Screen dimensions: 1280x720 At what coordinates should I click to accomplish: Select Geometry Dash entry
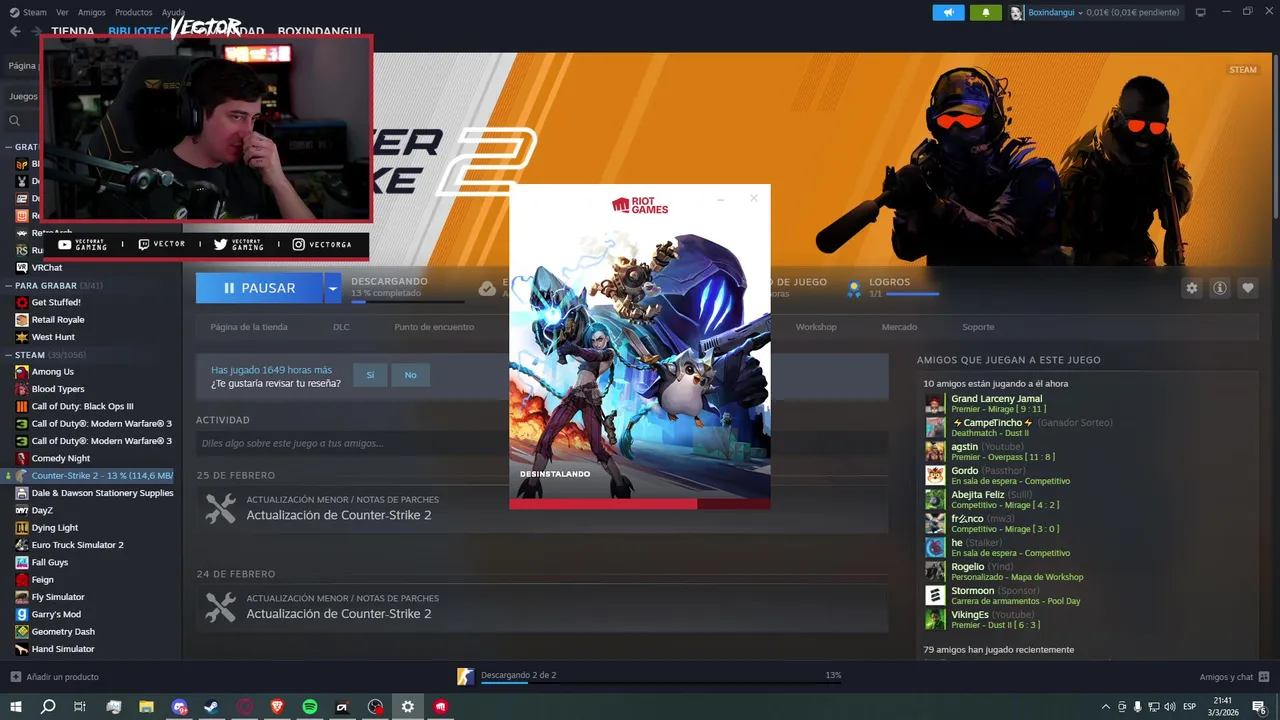point(63,631)
